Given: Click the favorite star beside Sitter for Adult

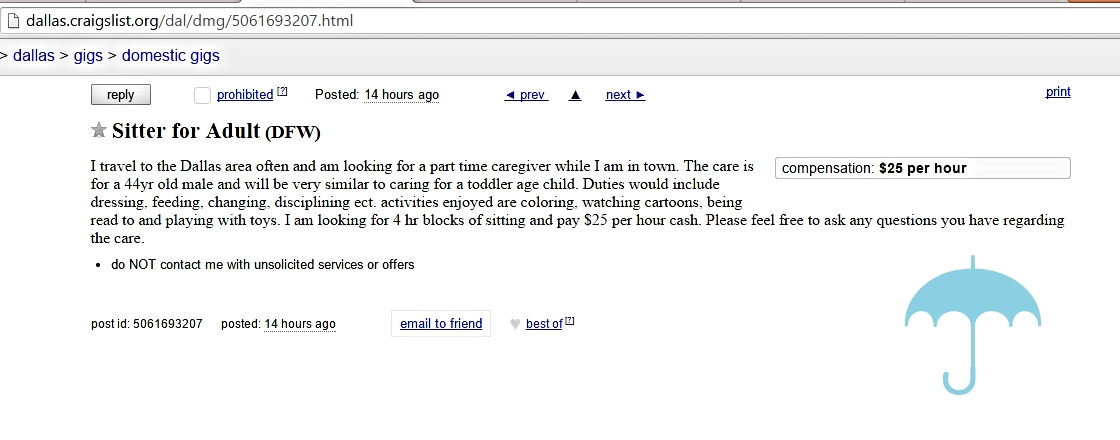Looking at the screenshot, I should [98, 131].
